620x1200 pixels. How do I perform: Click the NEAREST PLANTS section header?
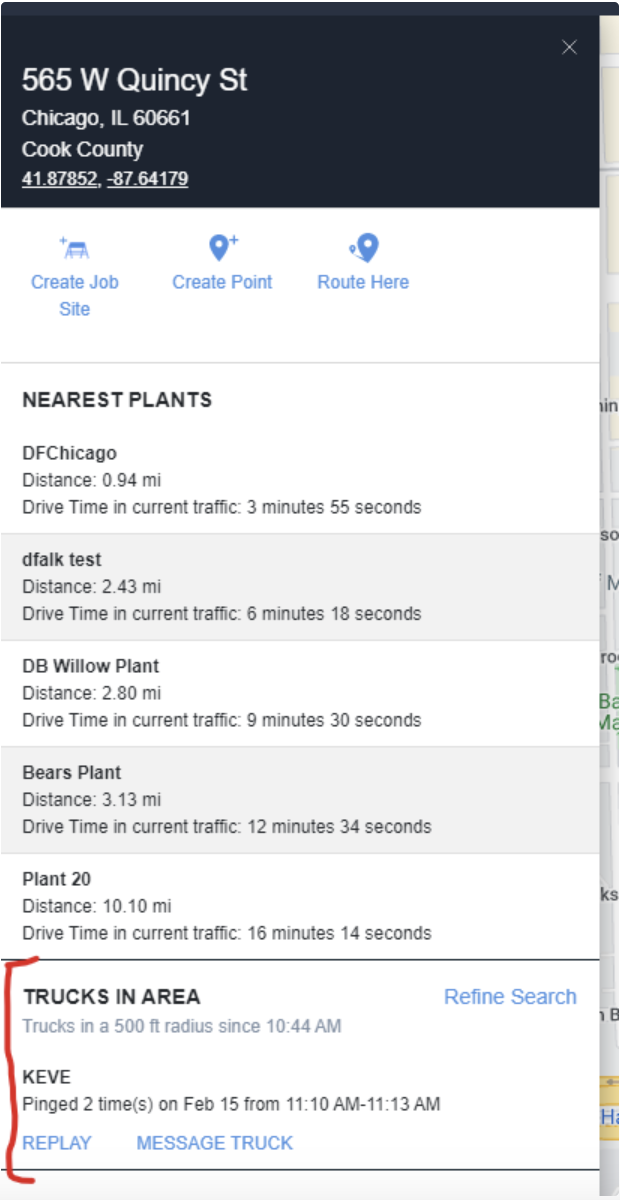(116, 399)
